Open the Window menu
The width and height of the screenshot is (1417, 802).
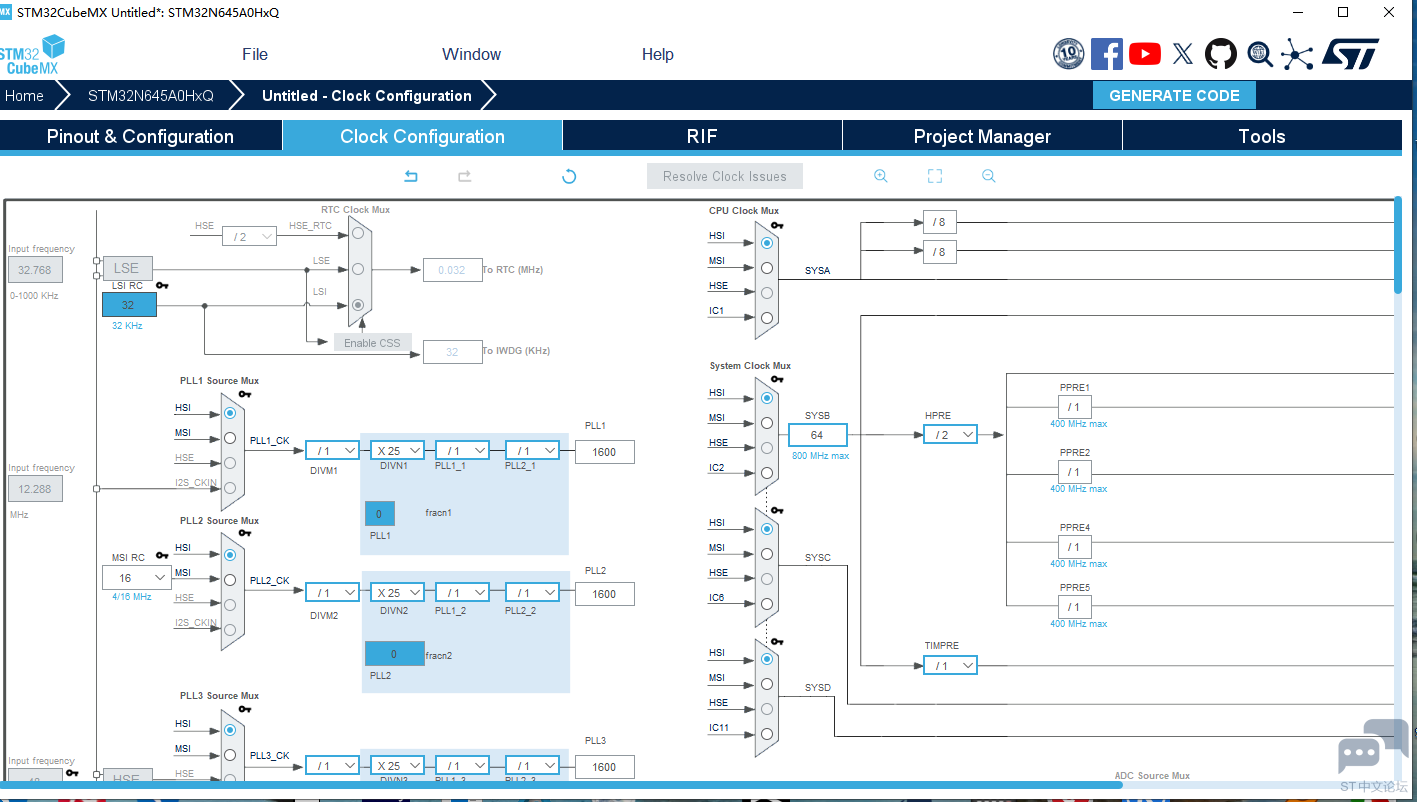pos(472,55)
